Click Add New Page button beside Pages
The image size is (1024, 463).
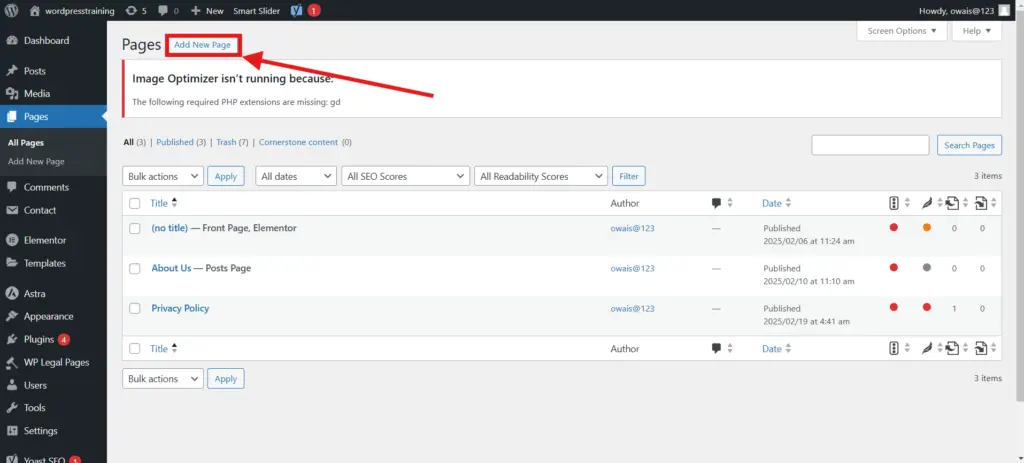pyautogui.click(x=202, y=45)
